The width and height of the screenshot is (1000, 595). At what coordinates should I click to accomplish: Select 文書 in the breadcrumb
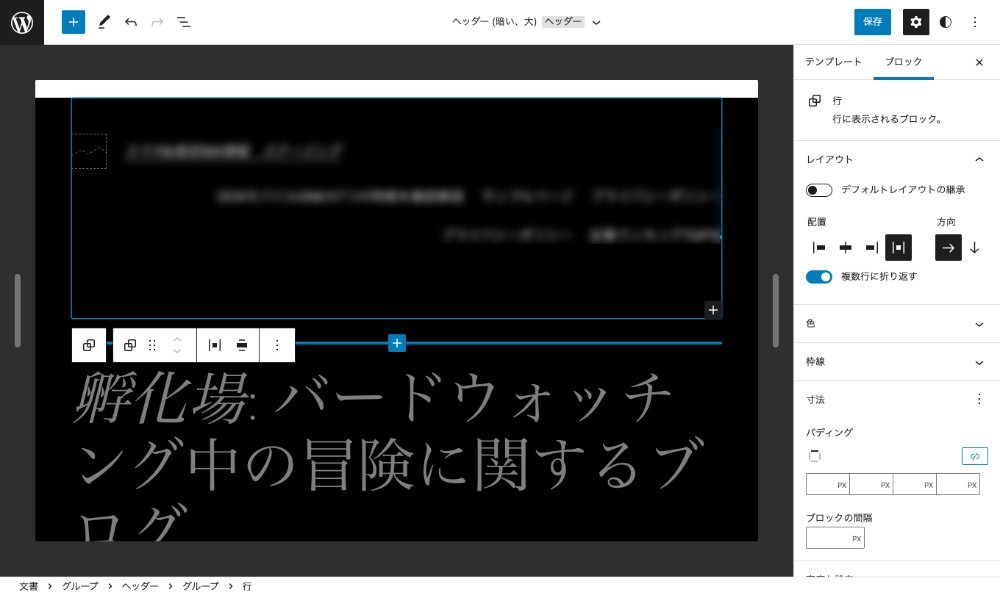[x=28, y=586]
